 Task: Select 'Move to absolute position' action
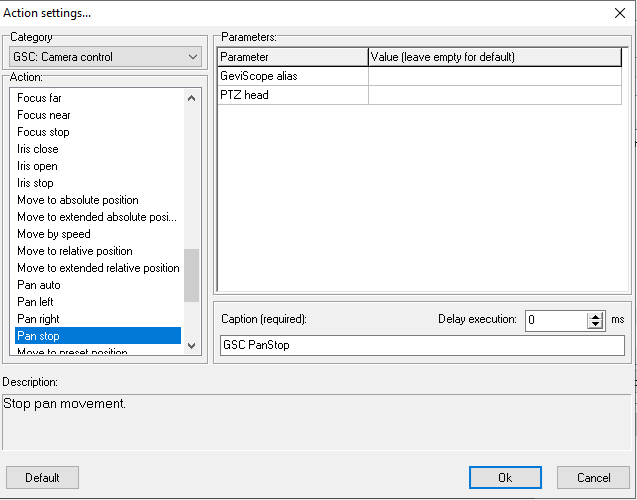[x=78, y=200]
